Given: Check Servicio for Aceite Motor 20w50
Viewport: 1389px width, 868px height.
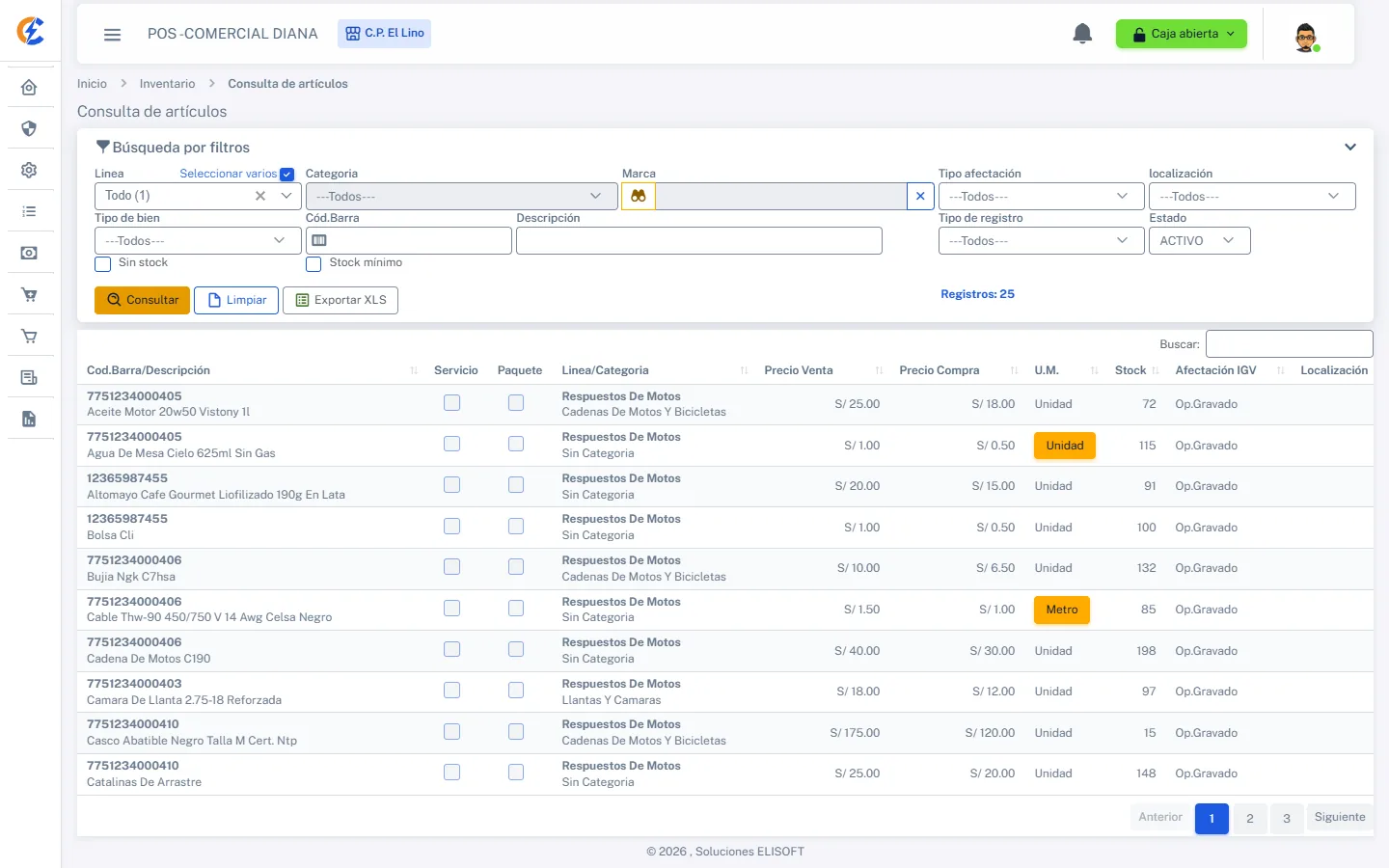Looking at the screenshot, I should point(451,403).
